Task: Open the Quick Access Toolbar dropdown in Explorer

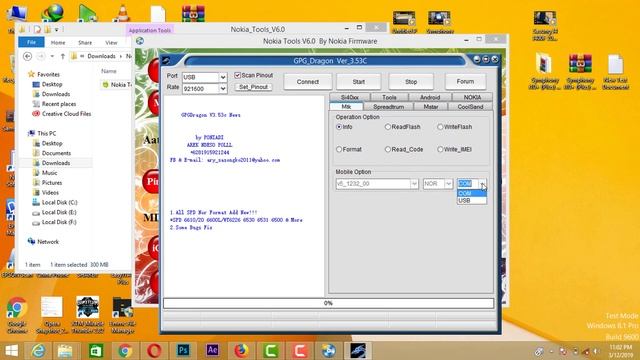Action: pos(57,29)
